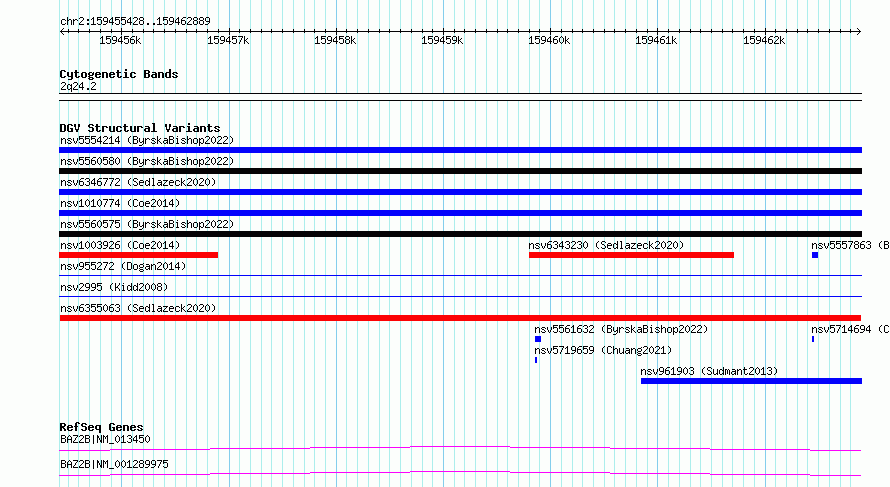Select the small blue mark under nsv5557863
Image resolution: width=890 pixels, height=487 pixels.
tap(815, 255)
